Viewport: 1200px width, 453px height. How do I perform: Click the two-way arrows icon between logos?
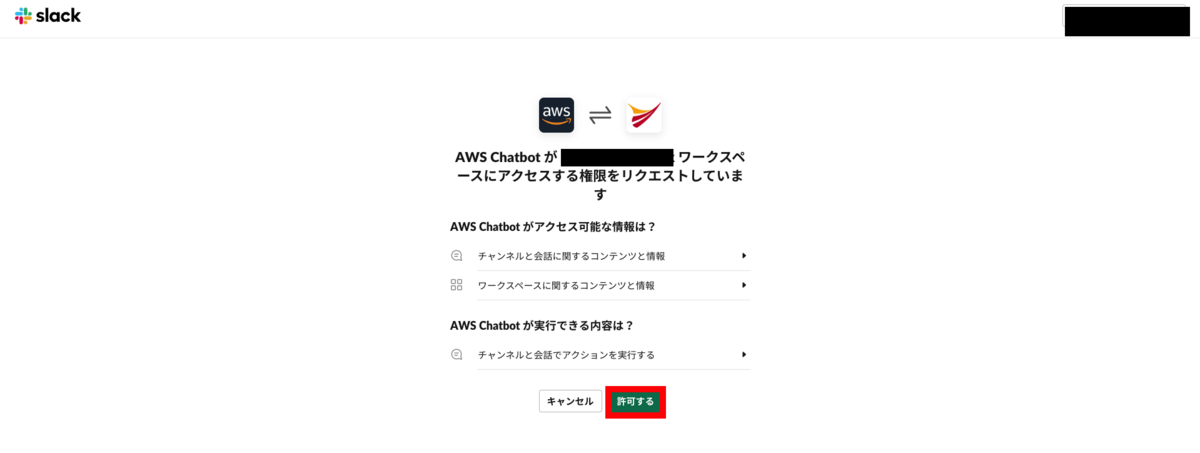coord(600,115)
